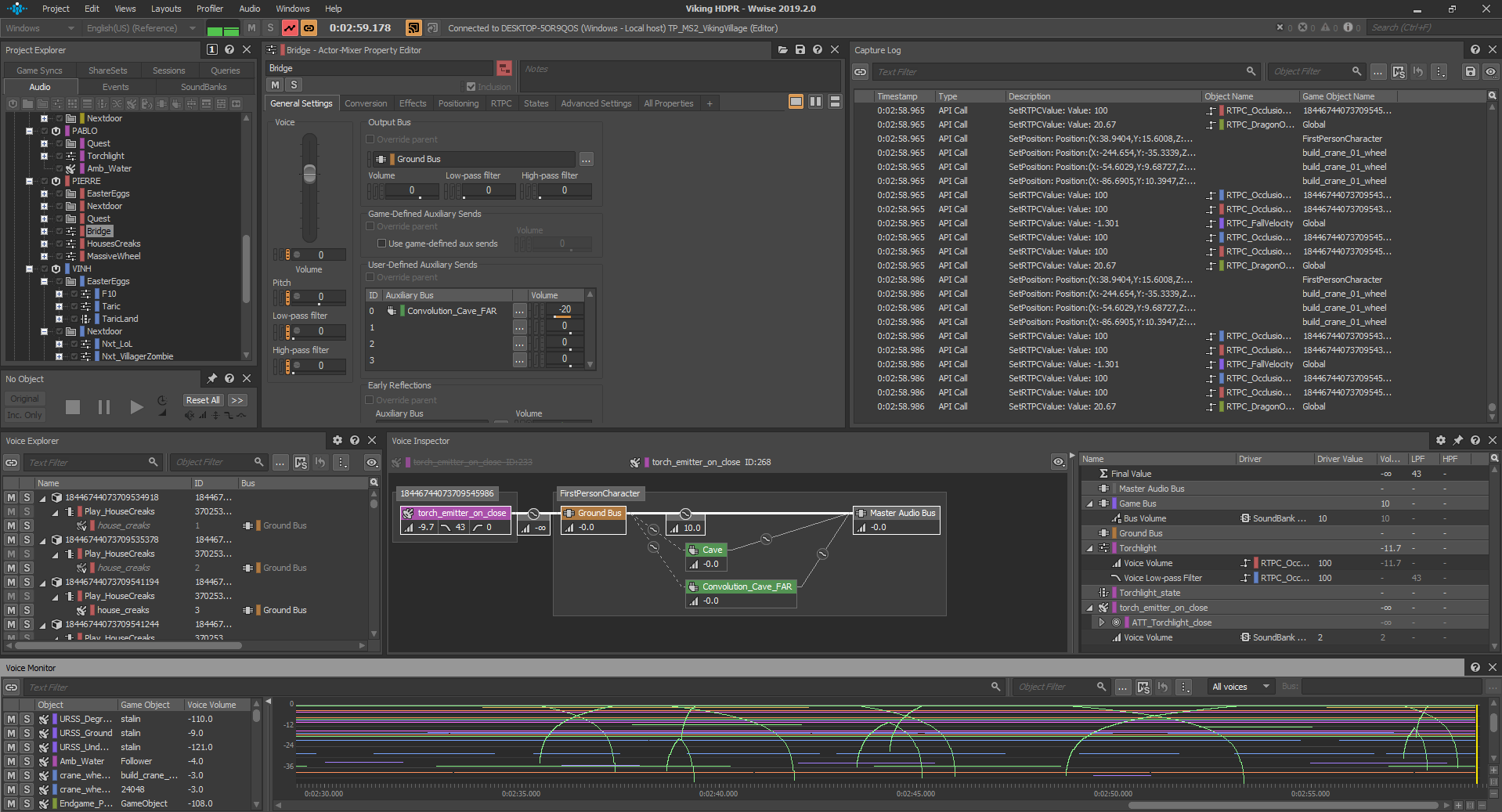
Task: Mute the Bridge object with the M toggle
Action: [274, 84]
